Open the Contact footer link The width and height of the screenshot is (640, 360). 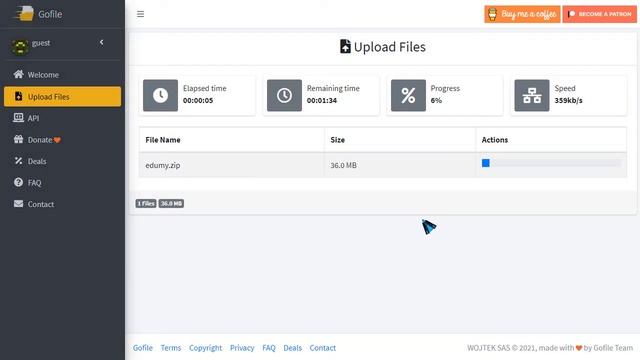(x=322, y=348)
